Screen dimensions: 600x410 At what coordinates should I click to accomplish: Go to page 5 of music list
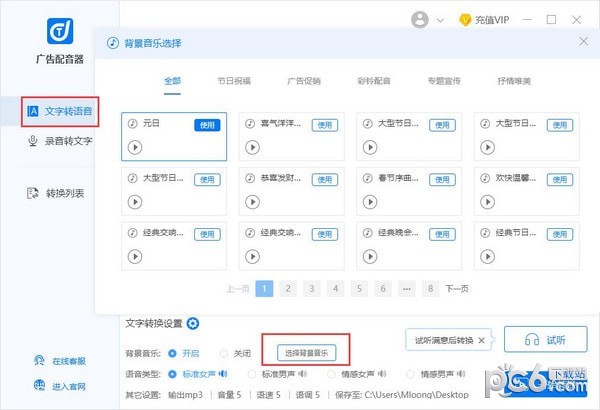click(359, 289)
